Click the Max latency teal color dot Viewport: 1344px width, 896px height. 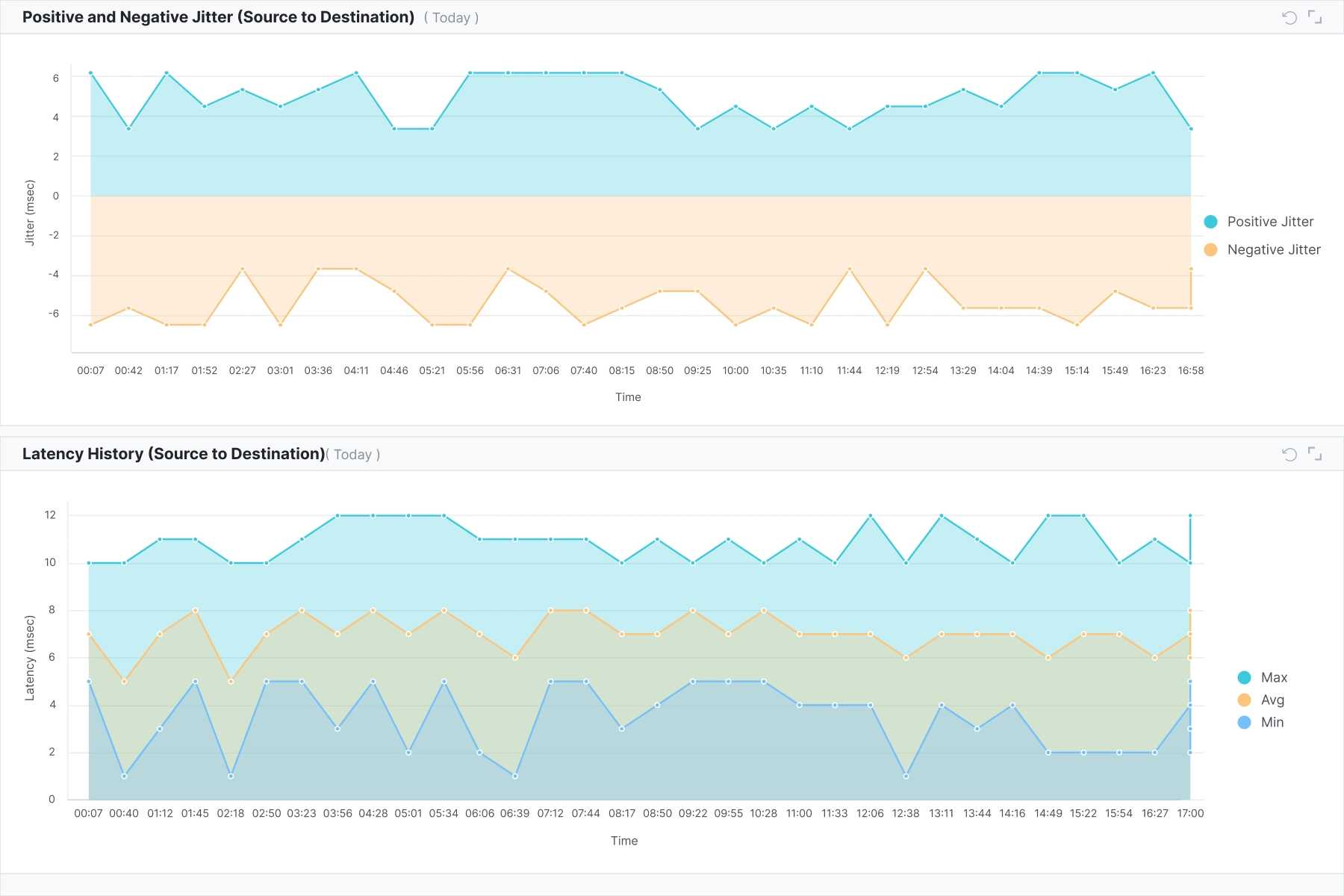coord(1244,677)
